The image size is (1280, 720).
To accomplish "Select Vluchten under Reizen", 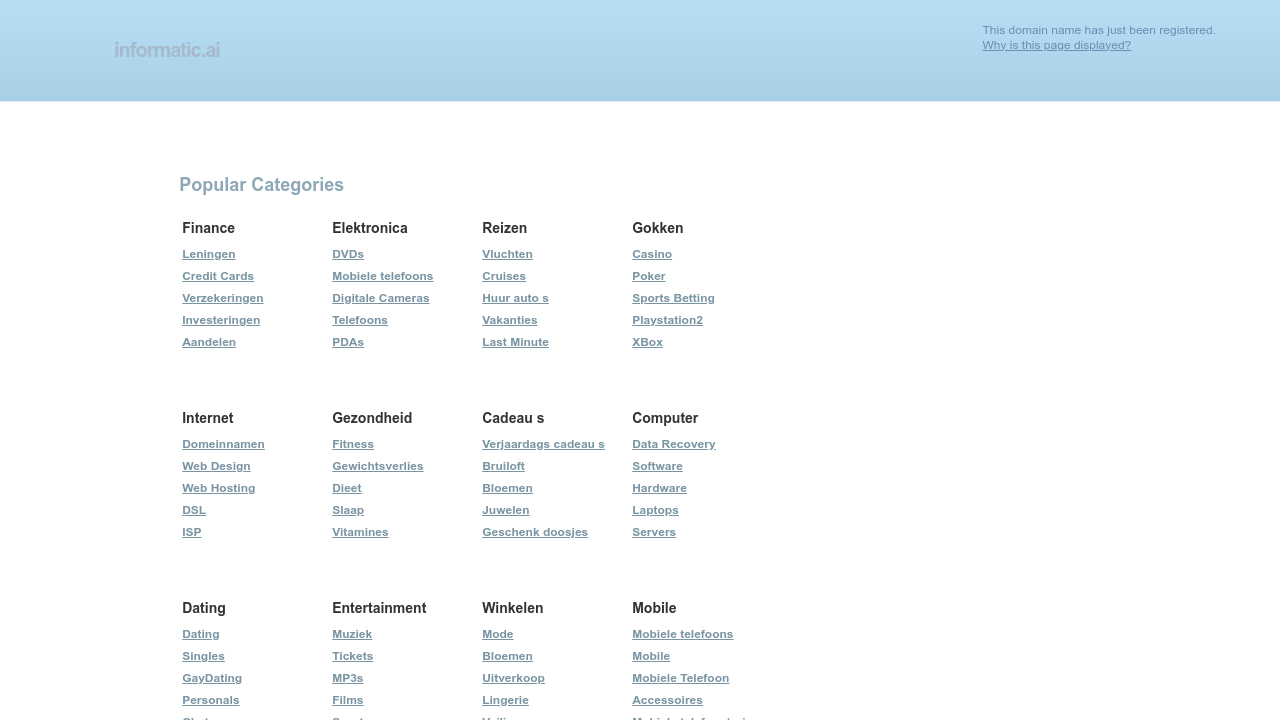I will pos(507,254).
